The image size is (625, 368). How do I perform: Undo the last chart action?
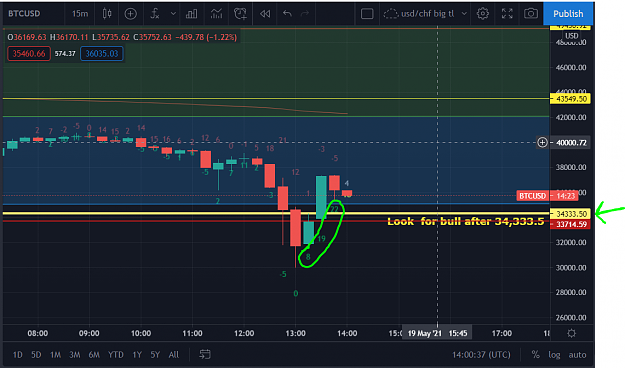pos(287,14)
